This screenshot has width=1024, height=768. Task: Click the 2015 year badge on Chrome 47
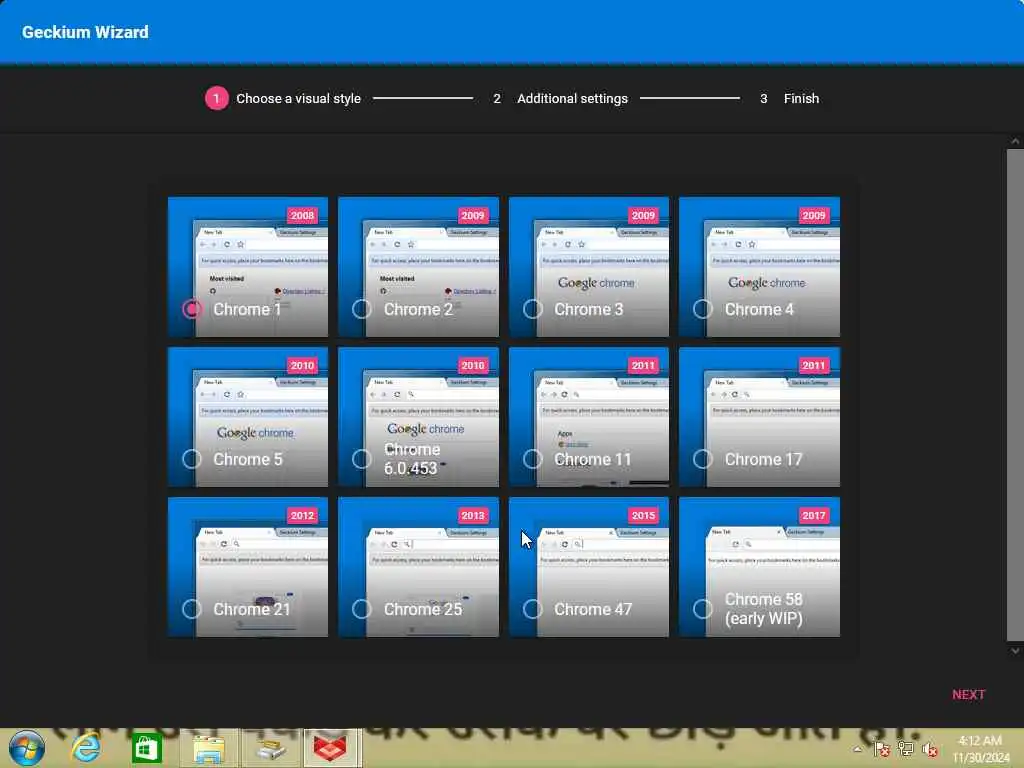click(x=643, y=515)
